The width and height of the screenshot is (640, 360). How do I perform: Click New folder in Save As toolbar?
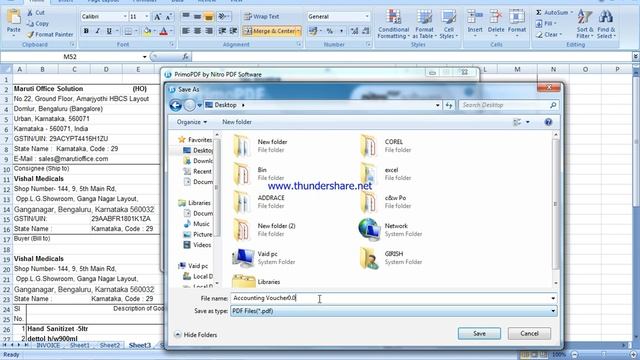pyautogui.click(x=237, y=122)
